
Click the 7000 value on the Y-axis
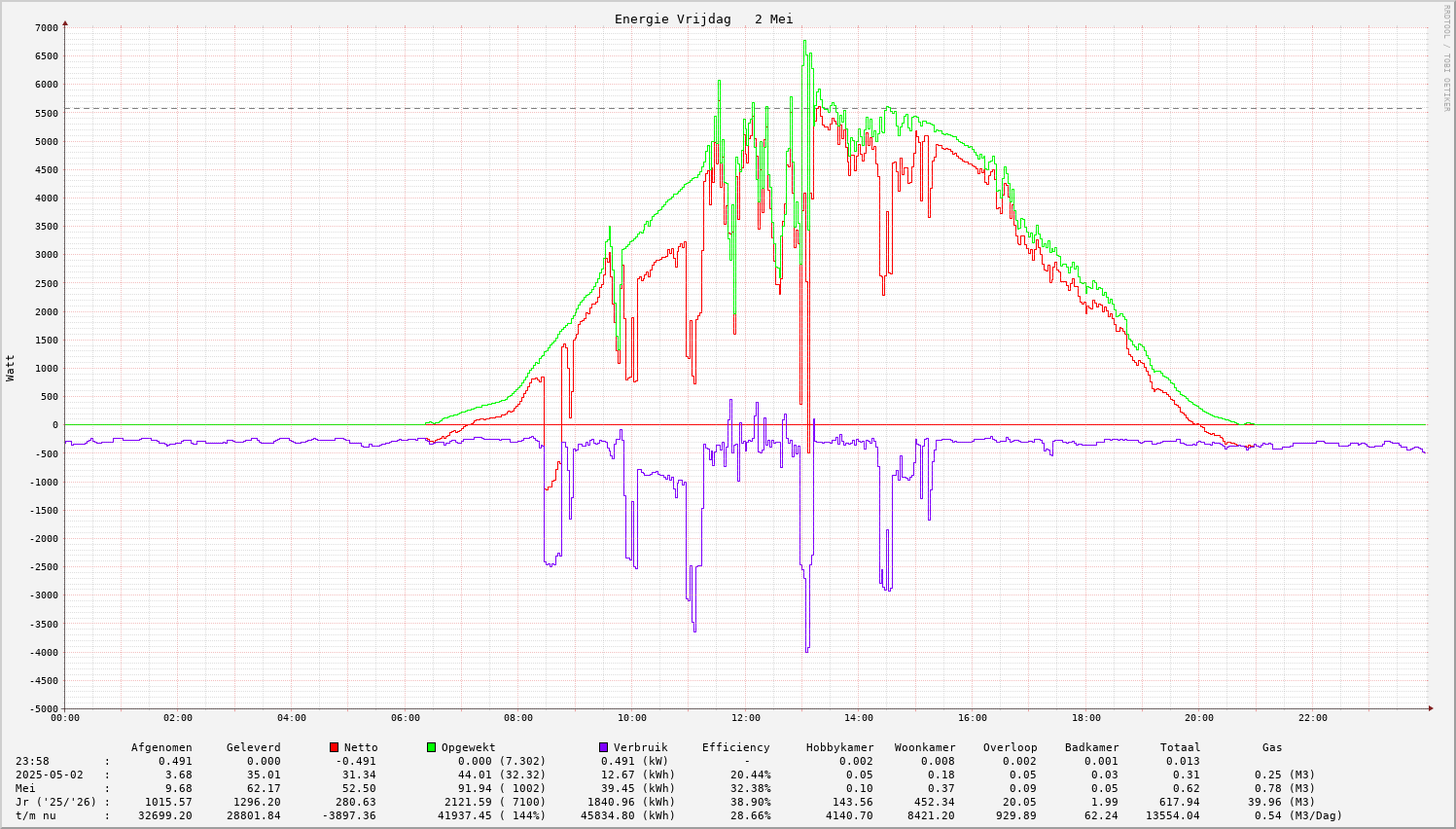click(x=45, y=27)
